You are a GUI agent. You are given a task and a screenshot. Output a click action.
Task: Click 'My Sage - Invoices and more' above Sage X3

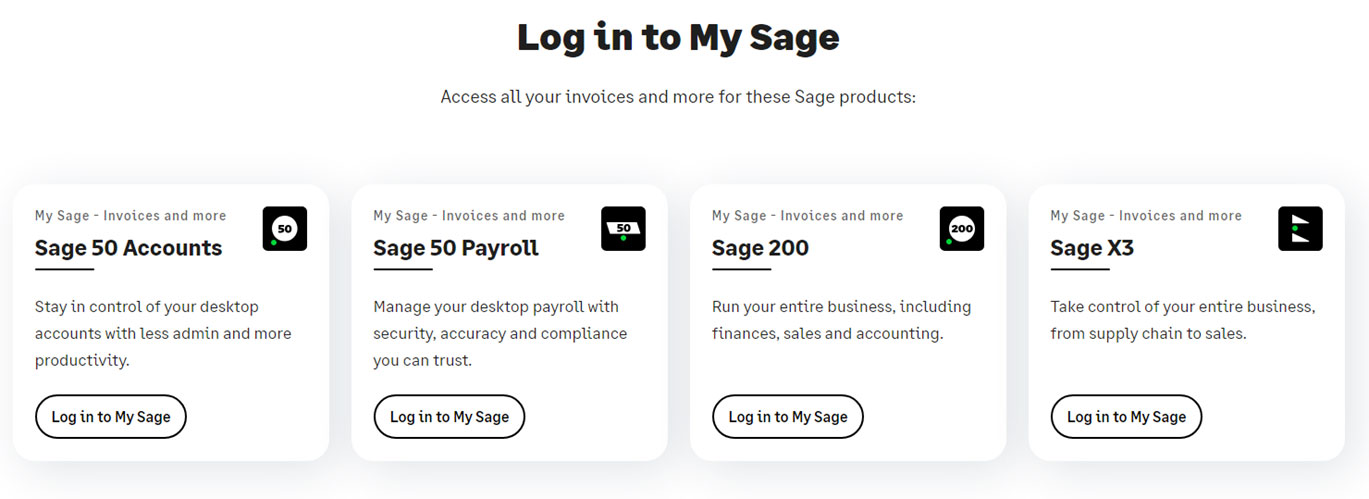click(1146, 216)
